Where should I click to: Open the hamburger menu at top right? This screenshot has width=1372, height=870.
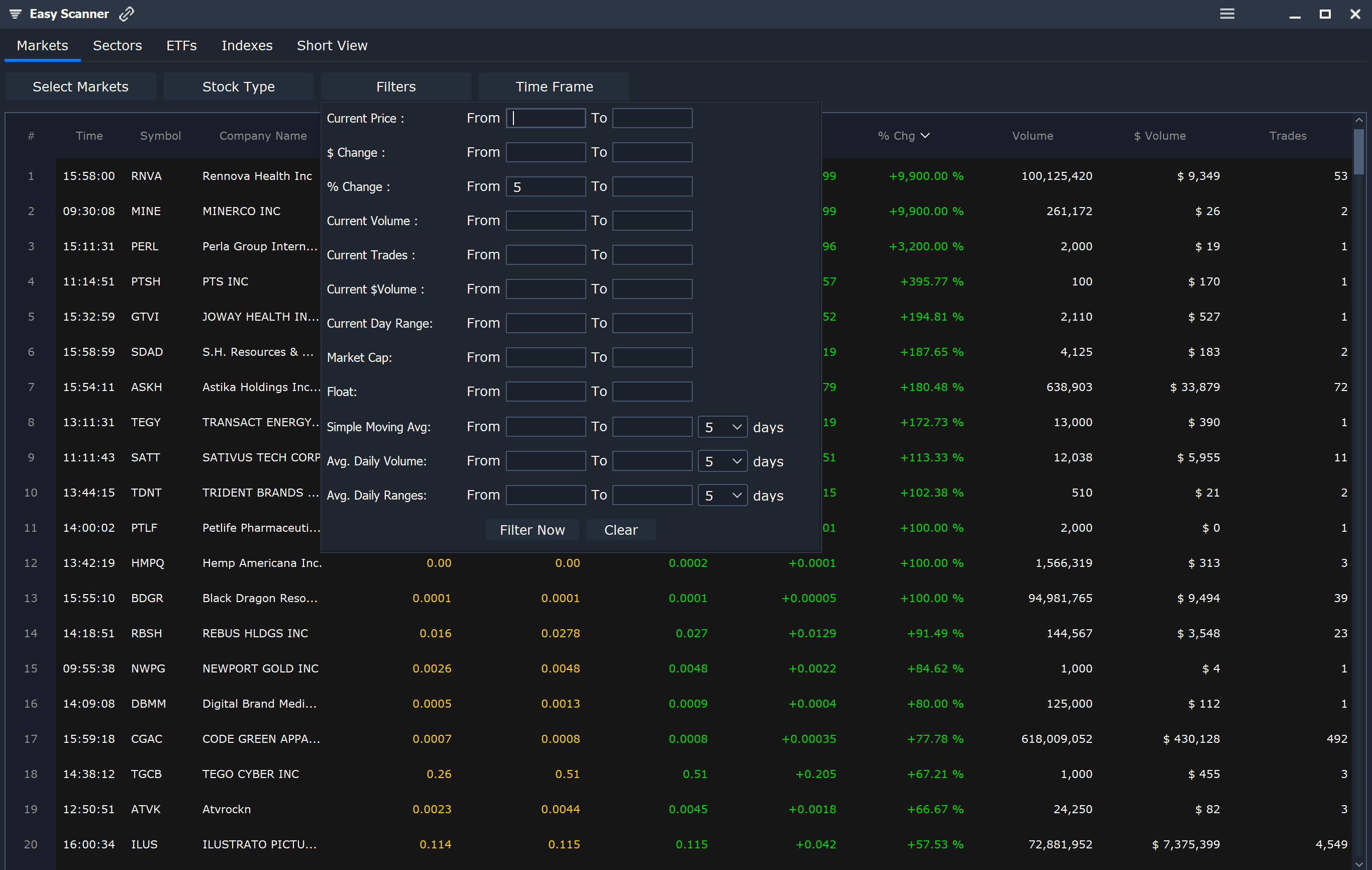pos(1227,14)
